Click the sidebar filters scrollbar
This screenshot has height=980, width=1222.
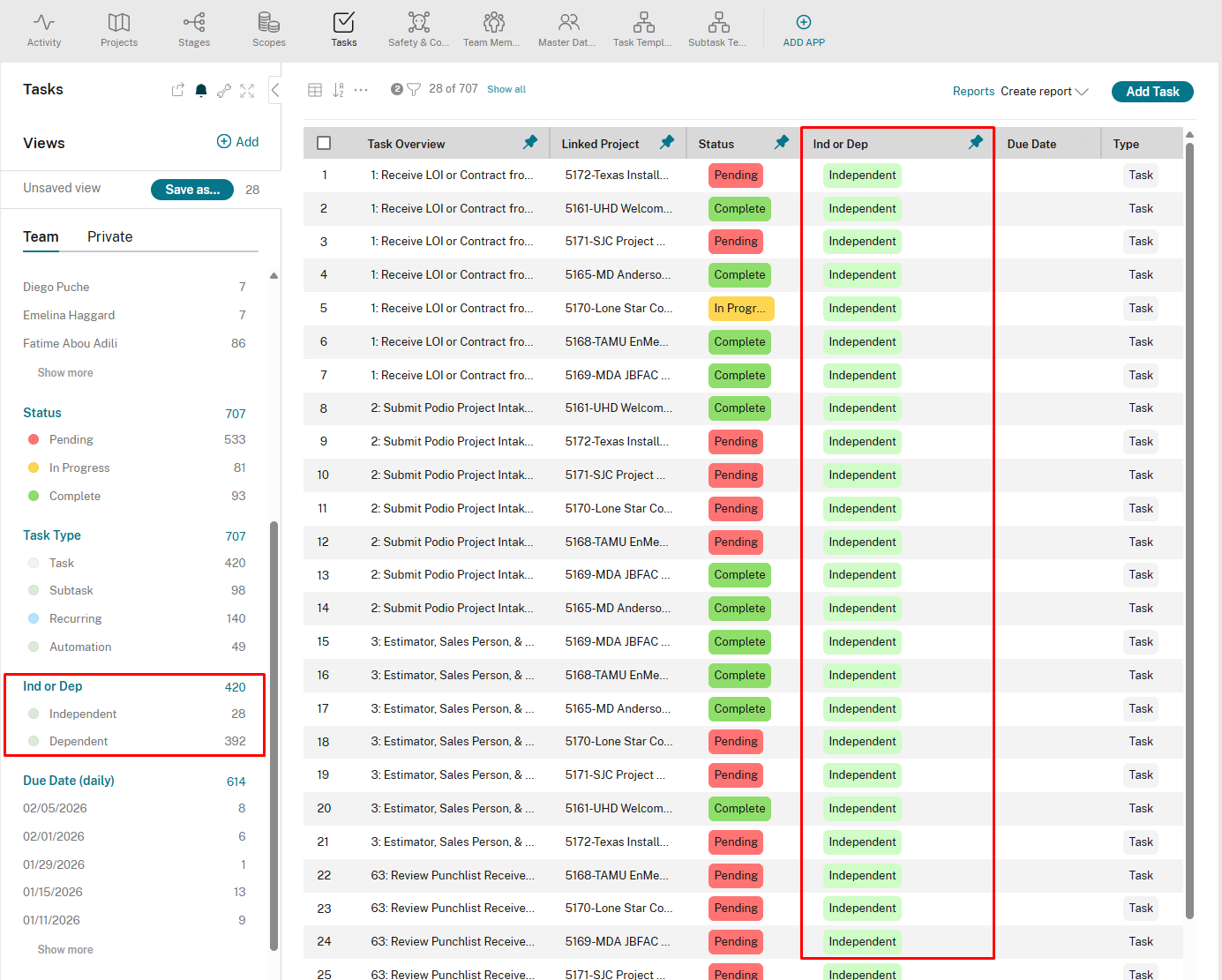point(274,737)
